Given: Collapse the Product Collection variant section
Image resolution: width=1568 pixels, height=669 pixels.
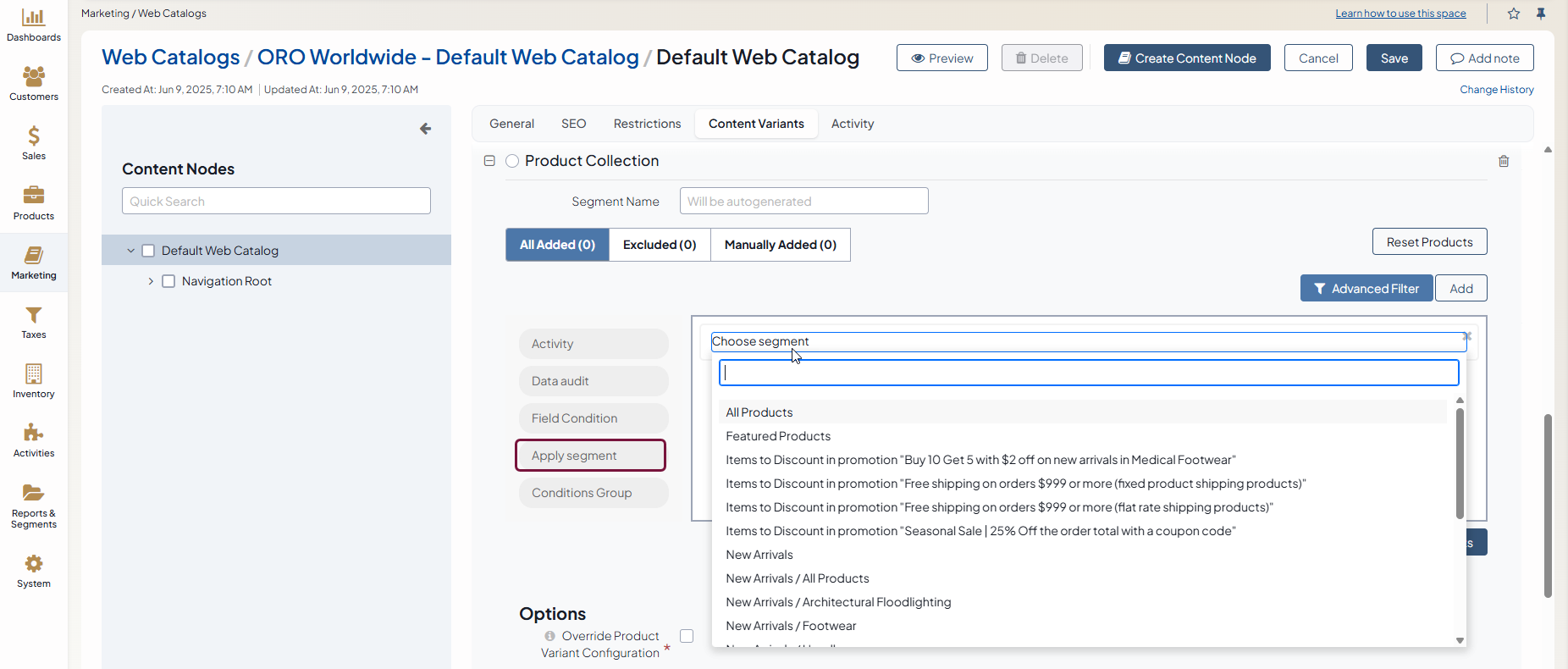Looking at the screenshot, I should (x=489, y=161).
